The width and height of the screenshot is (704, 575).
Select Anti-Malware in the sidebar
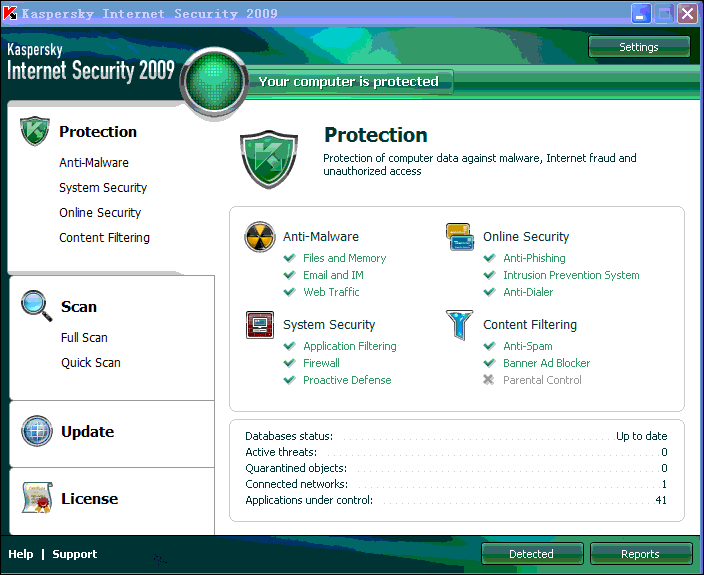pyautogui.click(x=94, y=162)
